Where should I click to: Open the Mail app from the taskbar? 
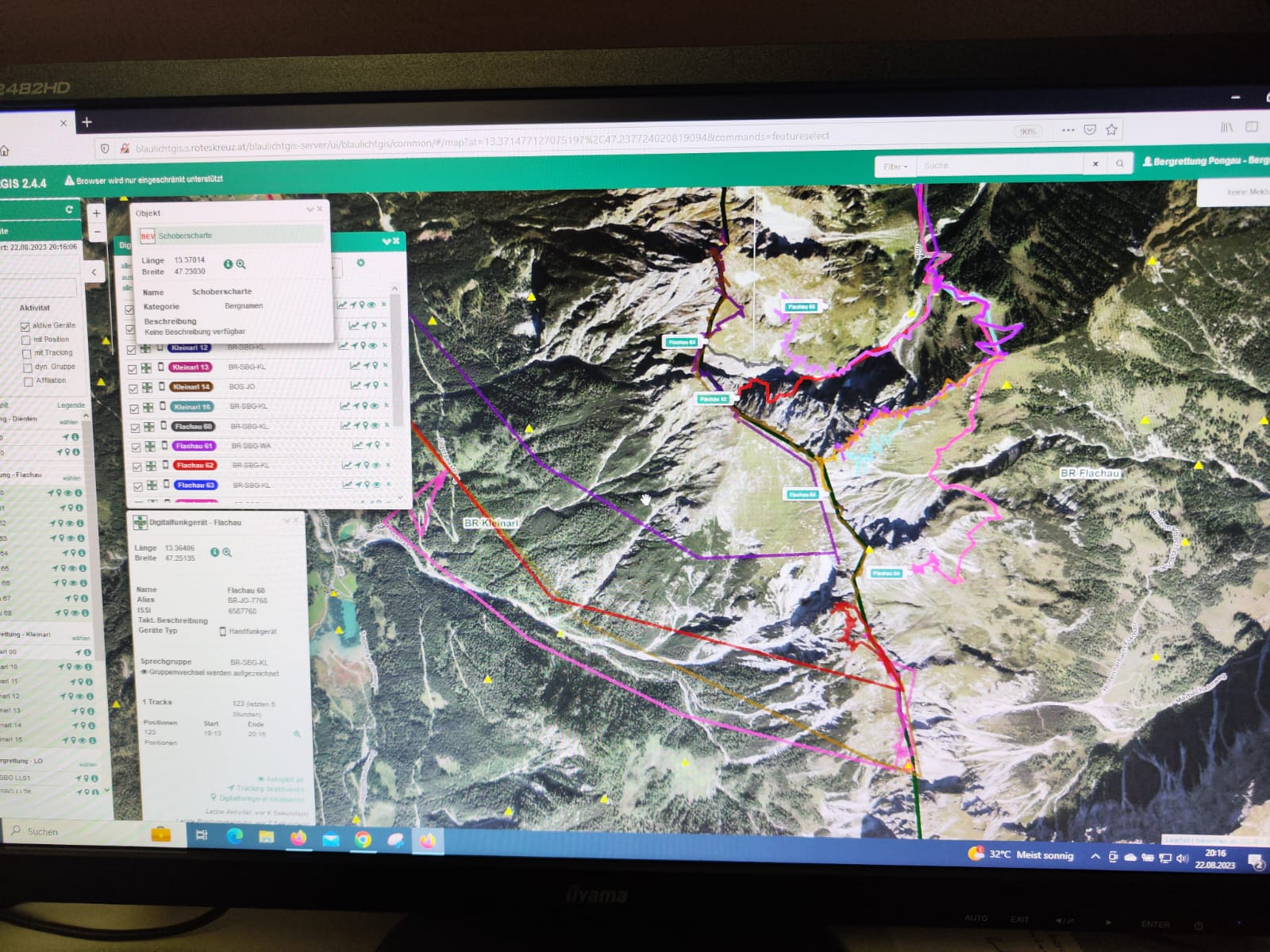point(330,839)
